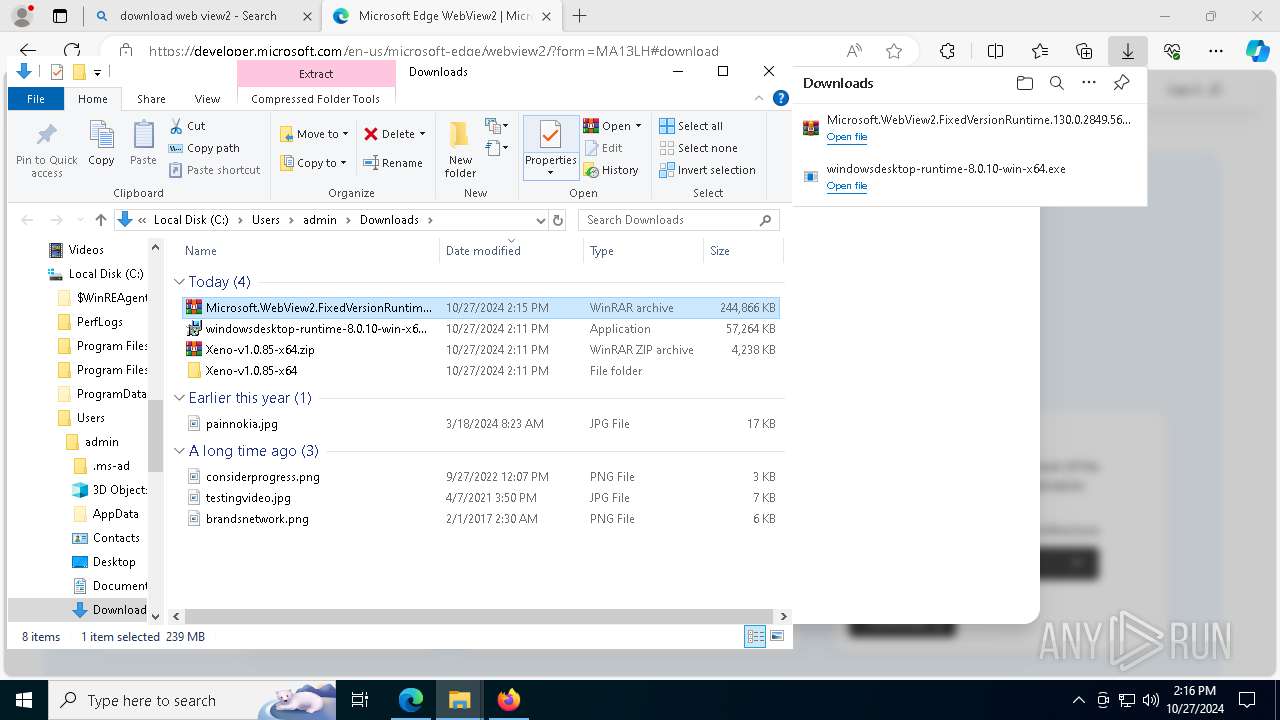The width and height of the screenshot is (1280, 720).
Task: Click taskbar search box
Action: [192, 700]
